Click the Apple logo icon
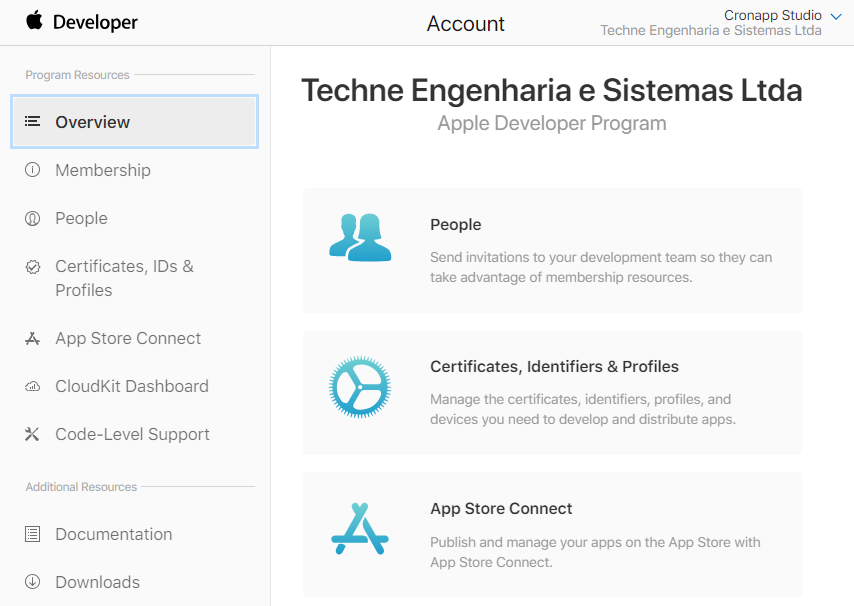 [x=34, y=20]
